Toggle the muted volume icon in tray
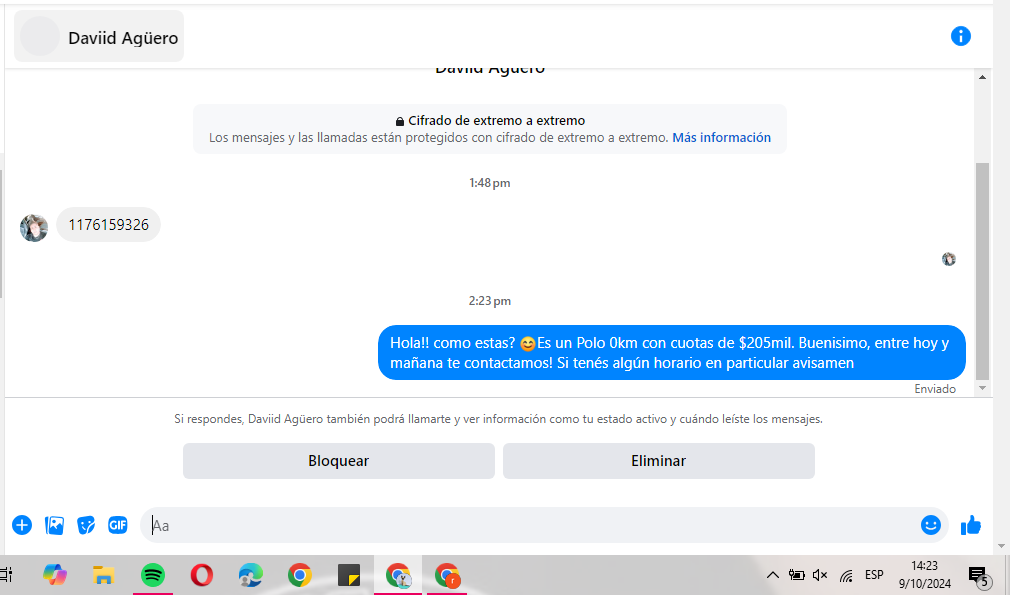 pos(821,575)
